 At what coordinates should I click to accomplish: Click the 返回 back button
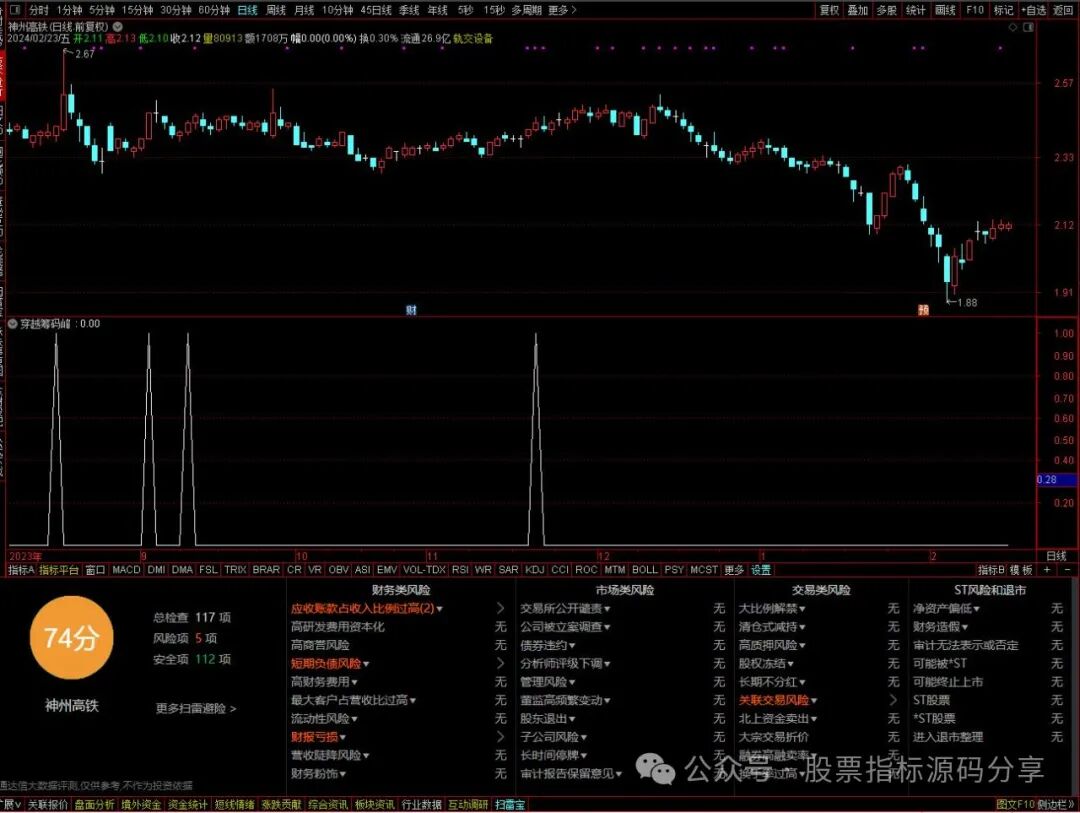1063,10
